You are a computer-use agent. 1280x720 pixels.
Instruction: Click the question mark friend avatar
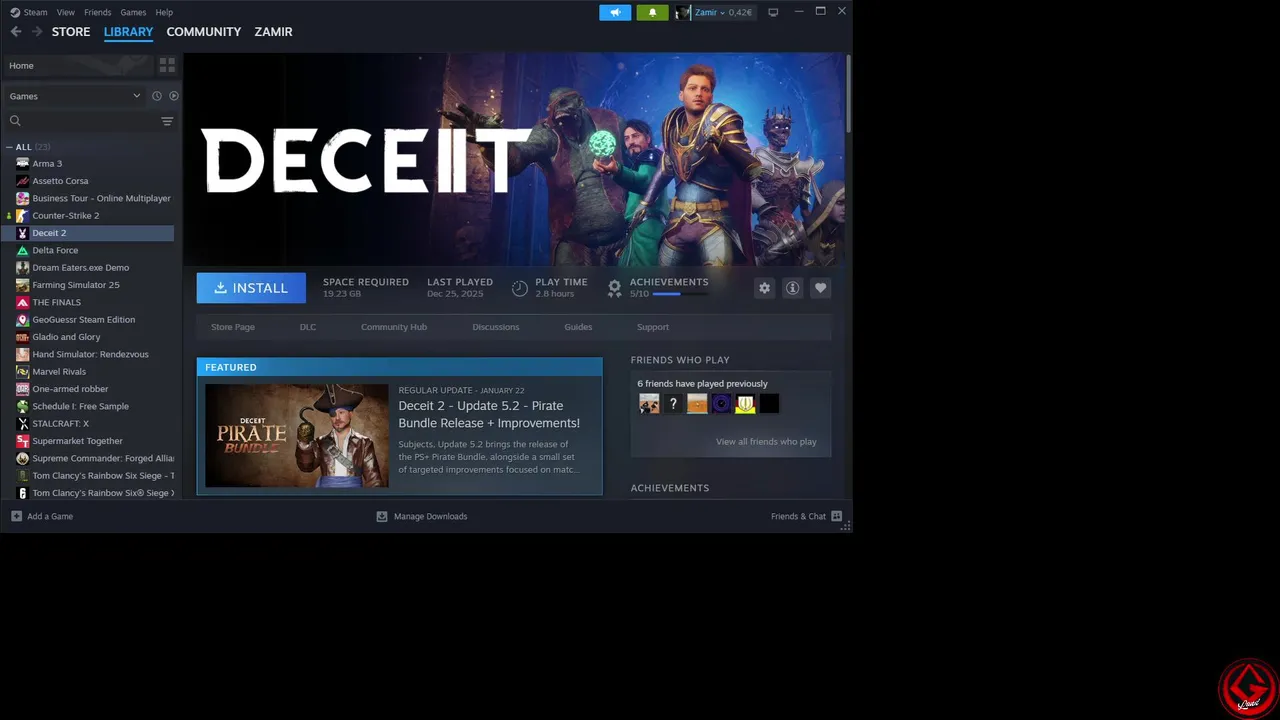pos(674,404)
